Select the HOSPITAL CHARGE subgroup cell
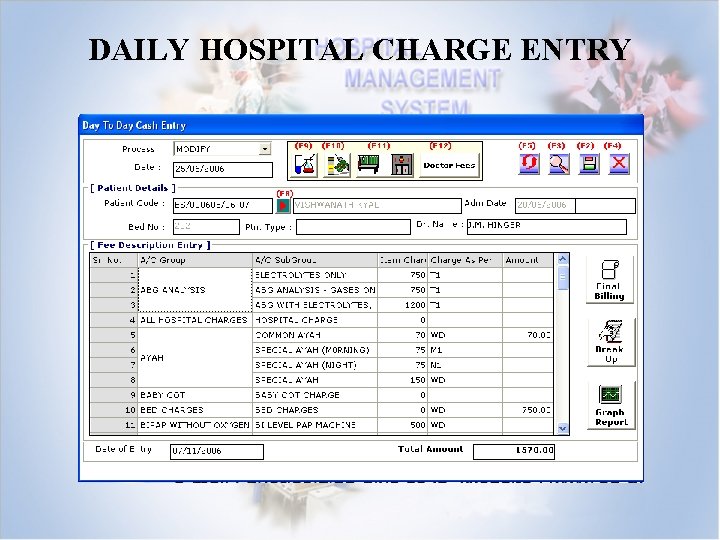The width and height of the screenshot is (720, 540). point(315,320)
